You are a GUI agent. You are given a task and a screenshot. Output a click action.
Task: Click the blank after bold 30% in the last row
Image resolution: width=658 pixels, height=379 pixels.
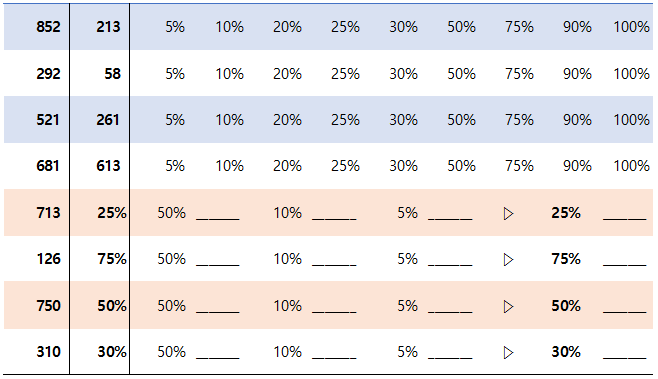(624, 353)
